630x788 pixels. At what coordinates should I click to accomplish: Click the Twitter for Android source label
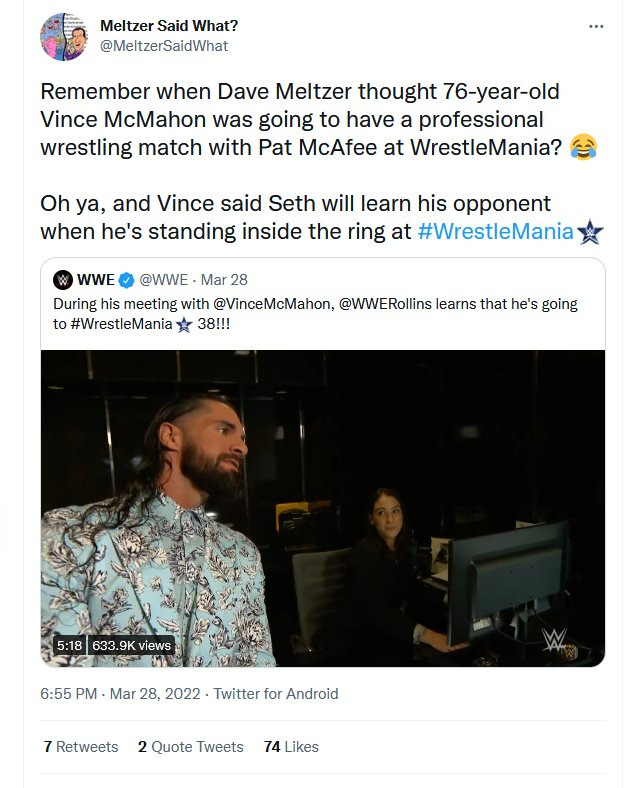276,693
